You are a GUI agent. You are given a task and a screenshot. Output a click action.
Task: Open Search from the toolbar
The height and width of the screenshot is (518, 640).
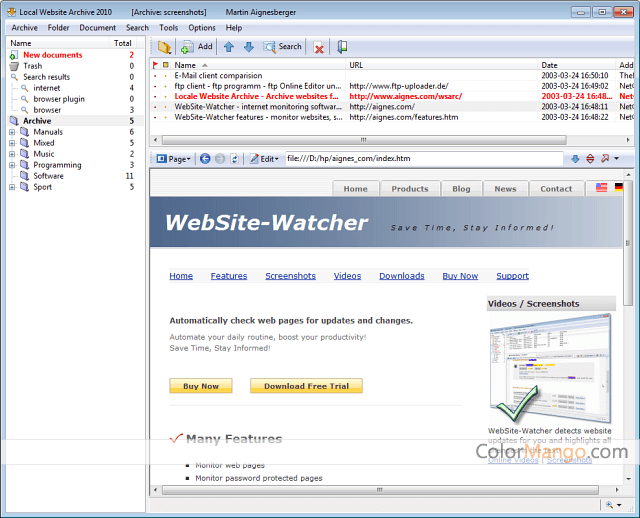tap(282, 46)
